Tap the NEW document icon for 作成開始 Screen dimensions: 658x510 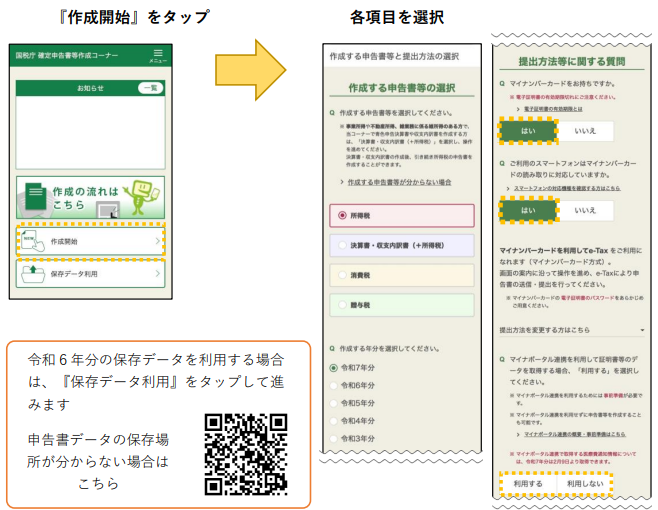click(33, 242)
